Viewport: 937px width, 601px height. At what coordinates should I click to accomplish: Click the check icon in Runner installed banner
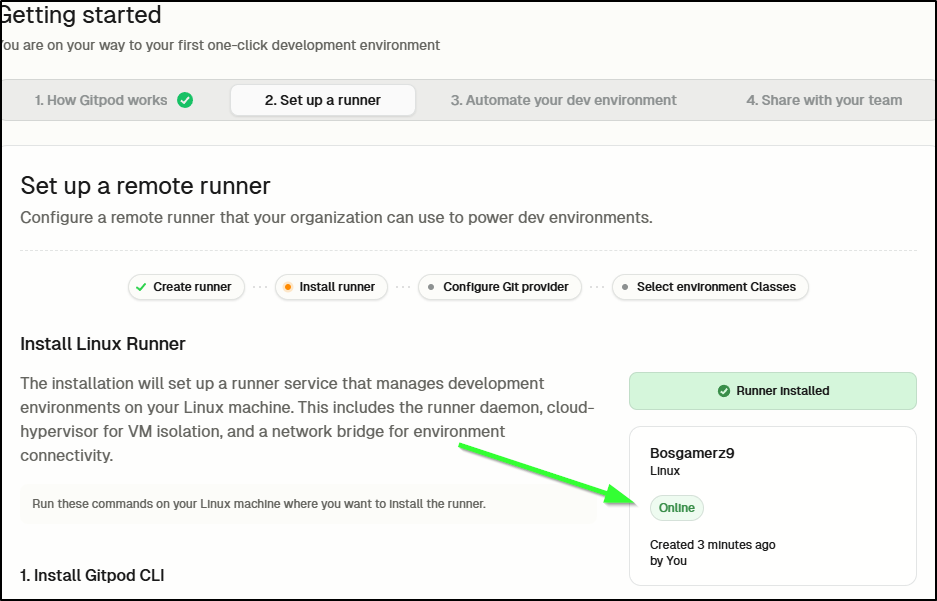(724, 391)
